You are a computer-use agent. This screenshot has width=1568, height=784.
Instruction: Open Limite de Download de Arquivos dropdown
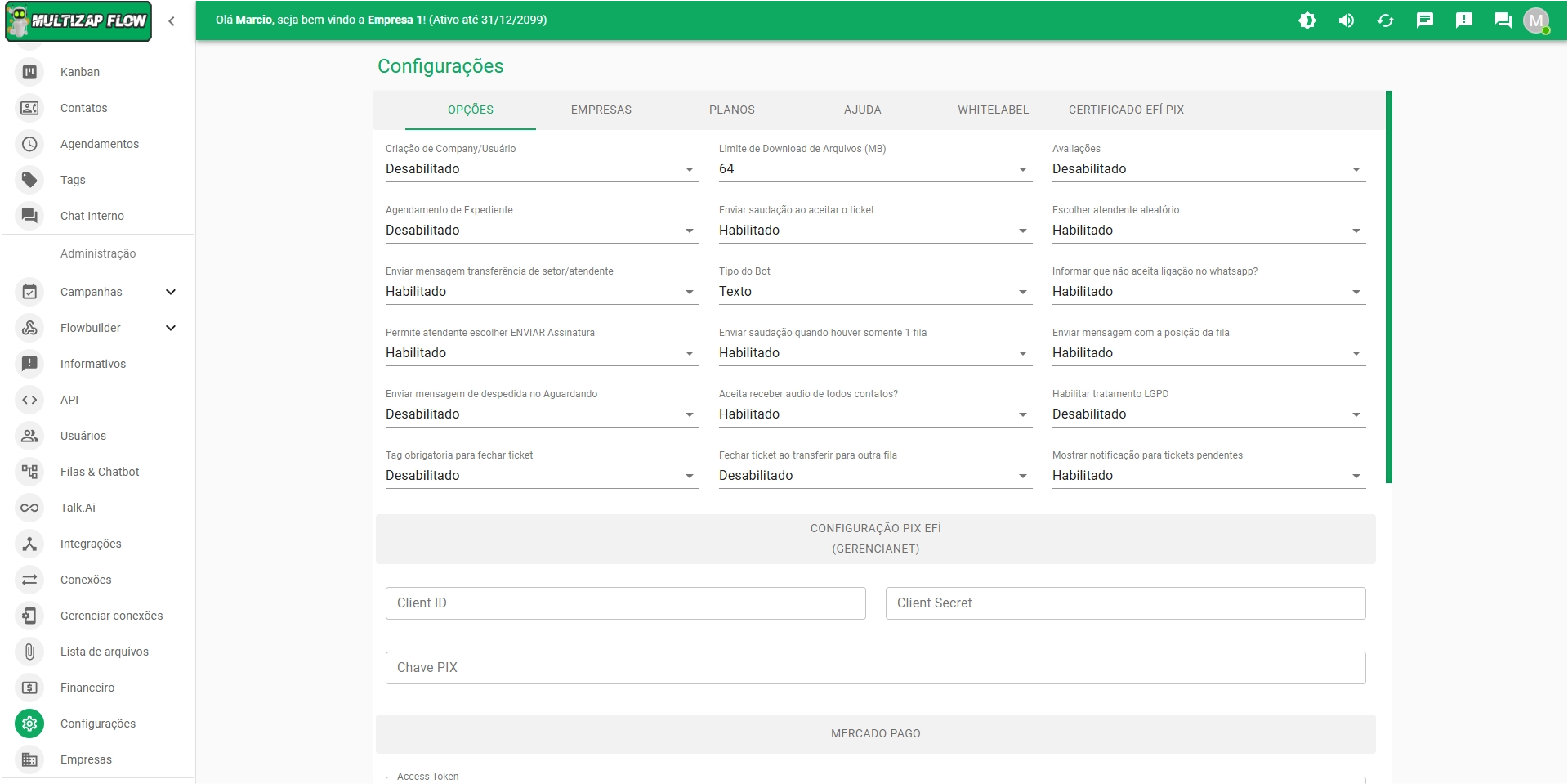tap(874, 169)
